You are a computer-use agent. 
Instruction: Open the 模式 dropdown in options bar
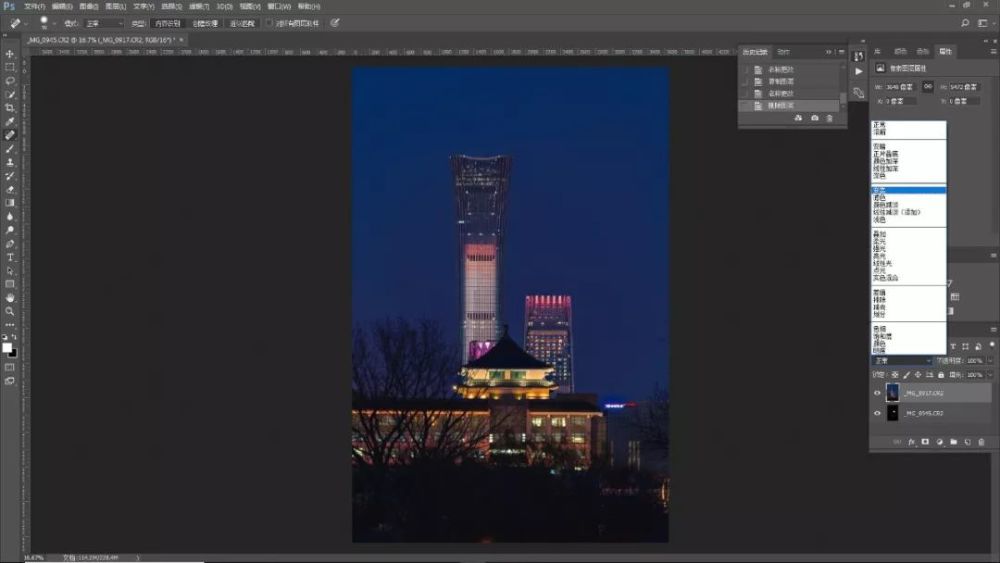103,23
